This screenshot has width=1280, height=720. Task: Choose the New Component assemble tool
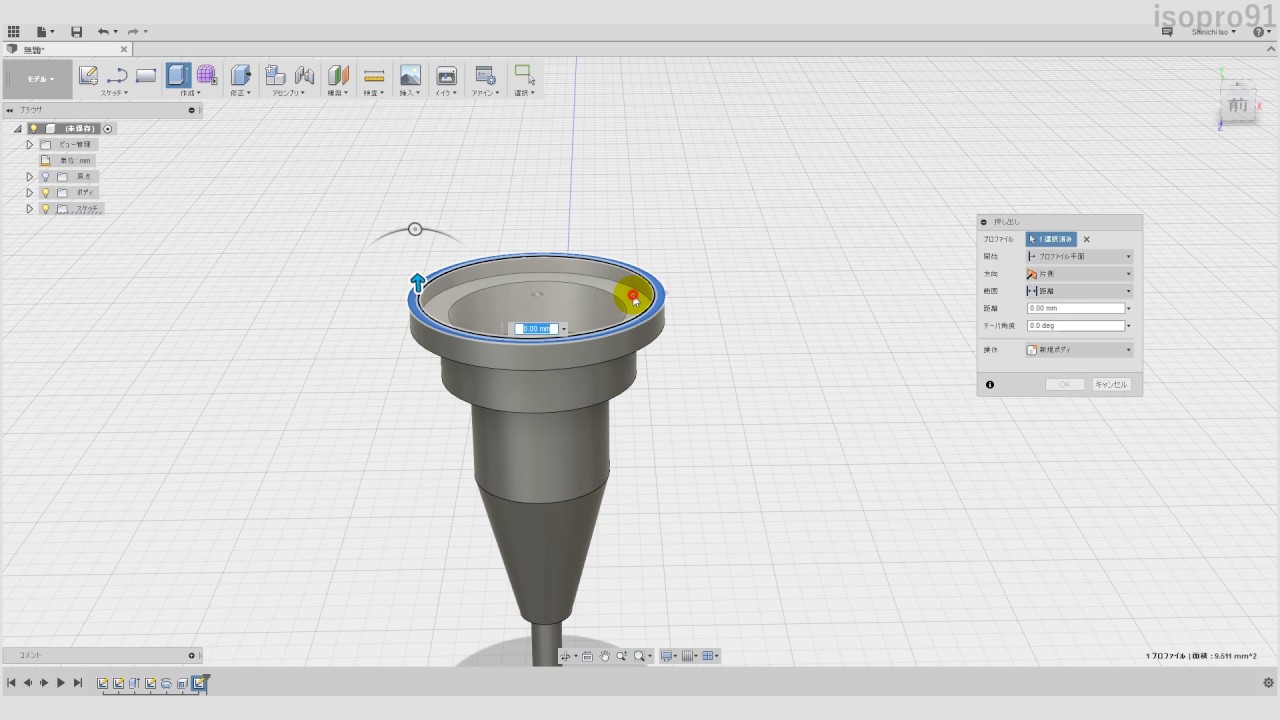click(x=275, y=75)
